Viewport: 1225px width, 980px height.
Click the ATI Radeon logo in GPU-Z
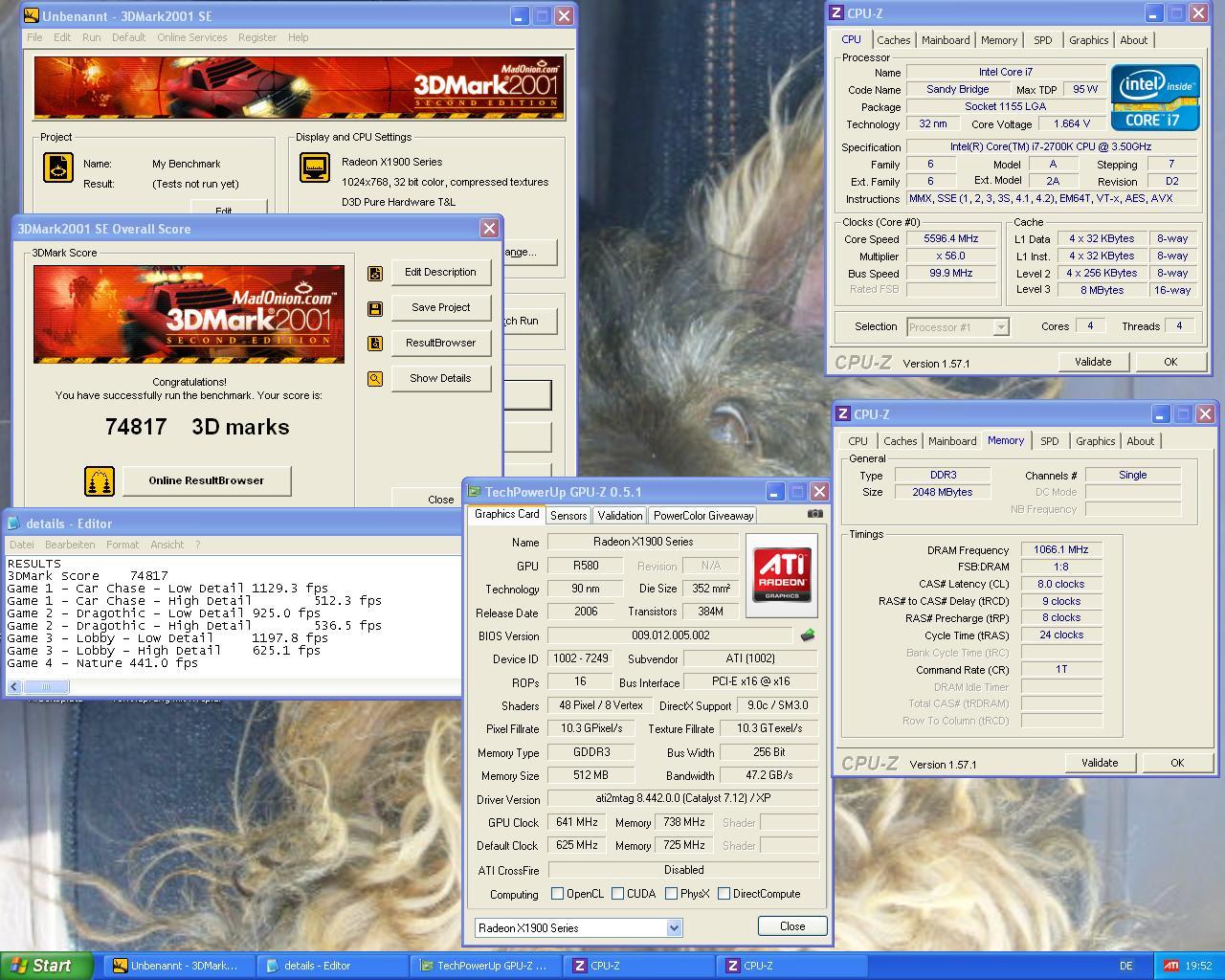point(782,575)
